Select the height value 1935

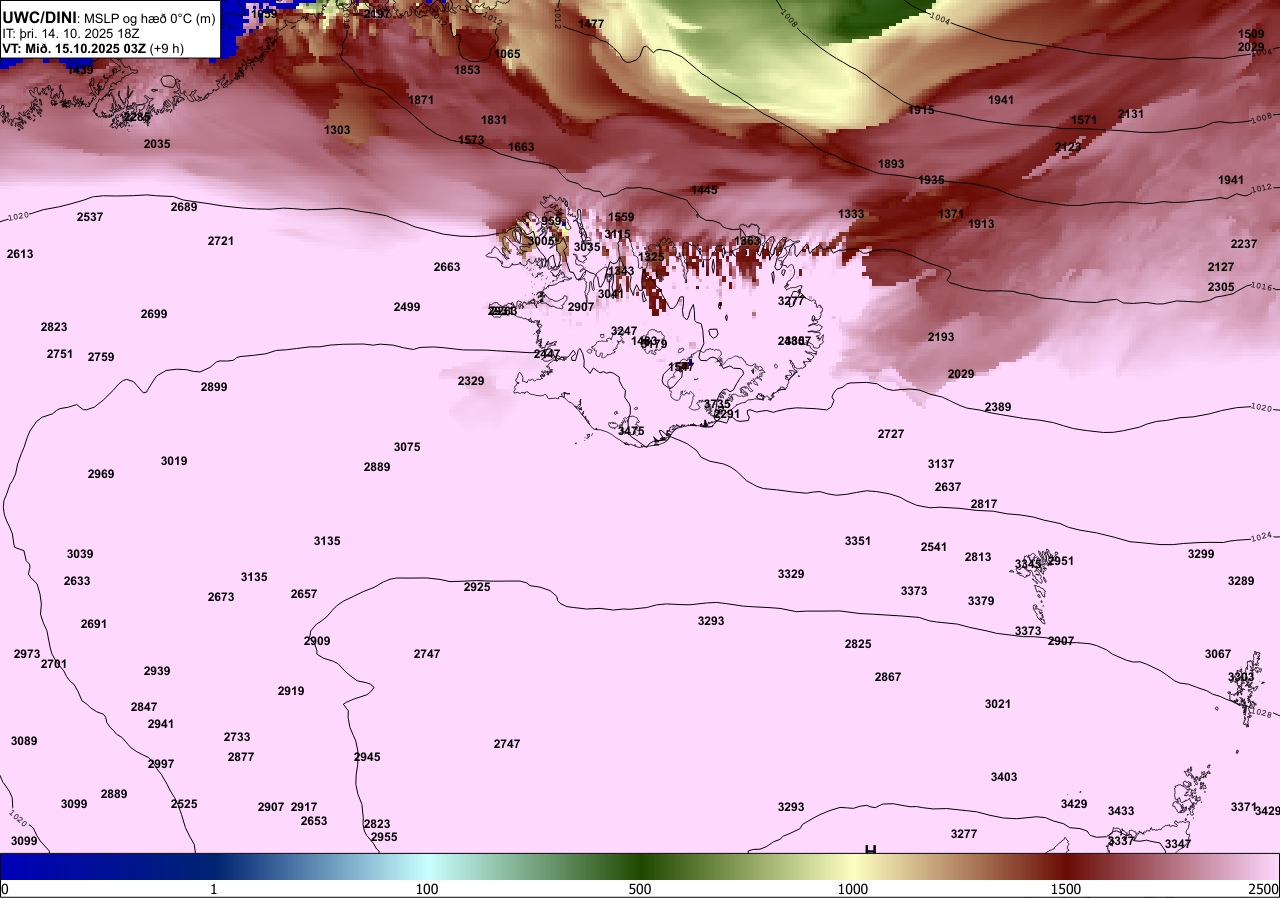[x=931, y=180]
